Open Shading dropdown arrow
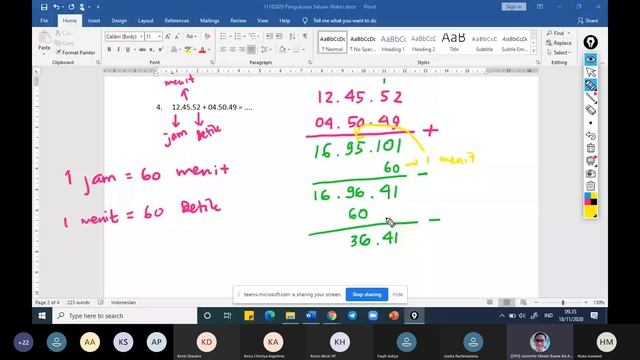Image resolution: width=640 pixels, height=360 pixels. (x=288, y=50)
